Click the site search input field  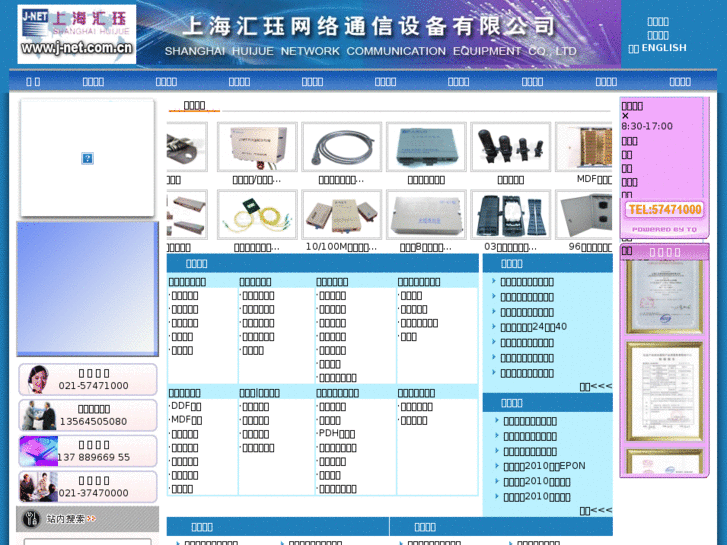tap(87, 542)
